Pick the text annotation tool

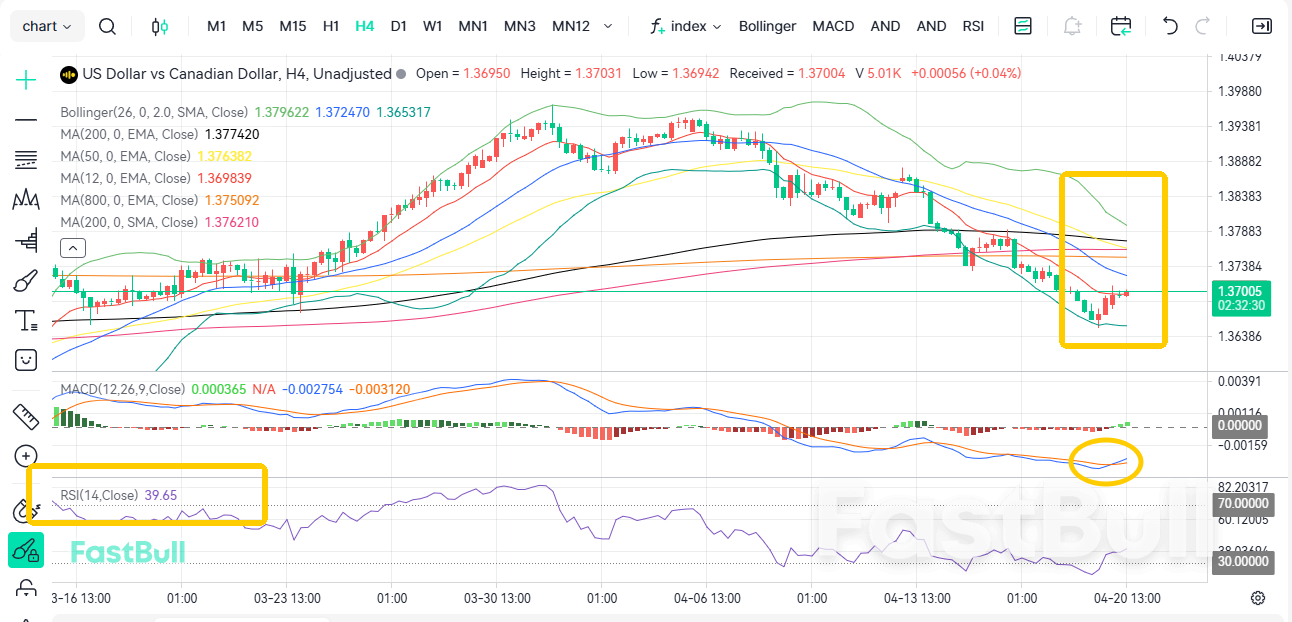26,321
